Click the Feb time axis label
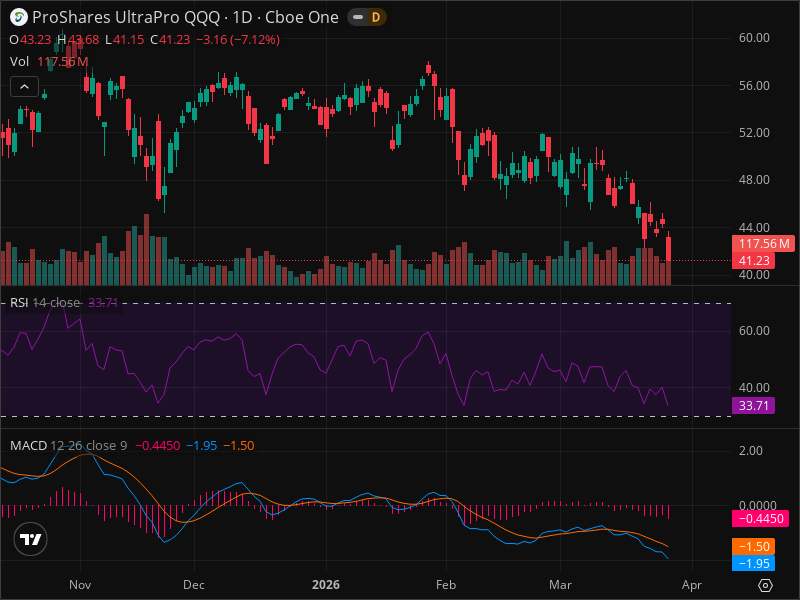This screenshot has width=800, height=600. click(446, 585)
